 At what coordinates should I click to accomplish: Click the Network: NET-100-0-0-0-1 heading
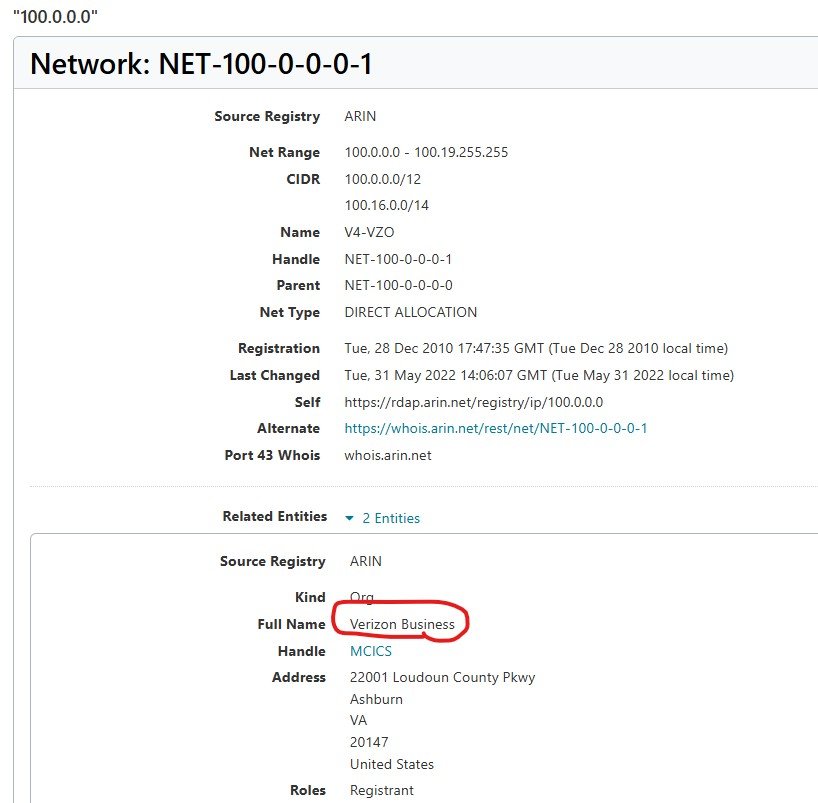tap(201, 64)
